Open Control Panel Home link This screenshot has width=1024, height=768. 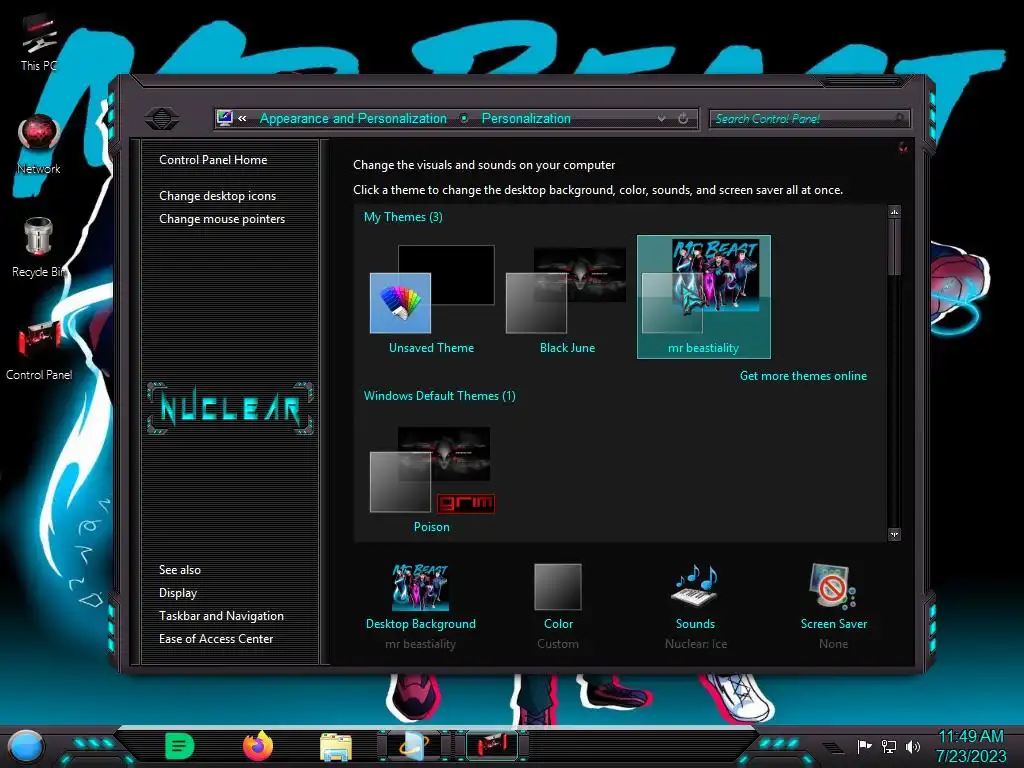(x=213, y=160)
